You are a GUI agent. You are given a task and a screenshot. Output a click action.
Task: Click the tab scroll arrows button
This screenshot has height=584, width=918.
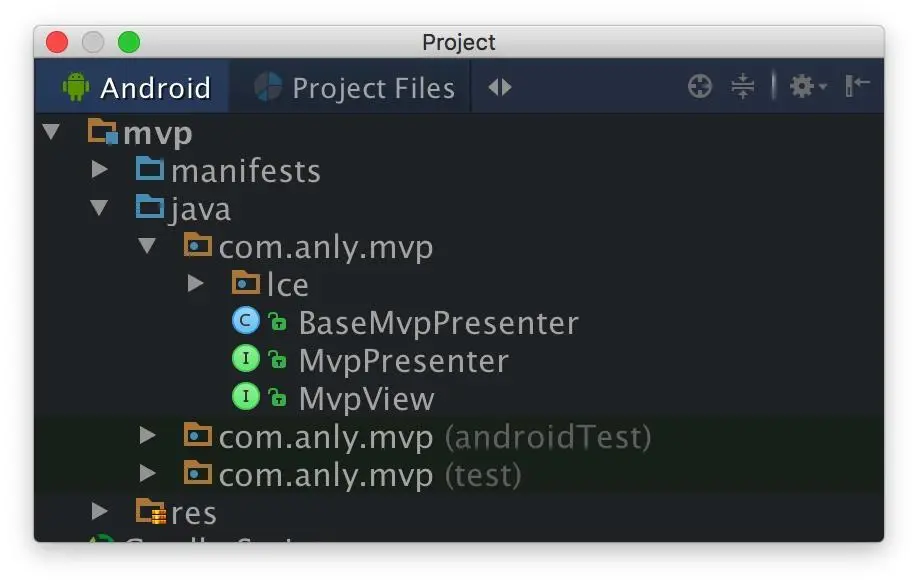pyautogui.click(x=500, y=87)
